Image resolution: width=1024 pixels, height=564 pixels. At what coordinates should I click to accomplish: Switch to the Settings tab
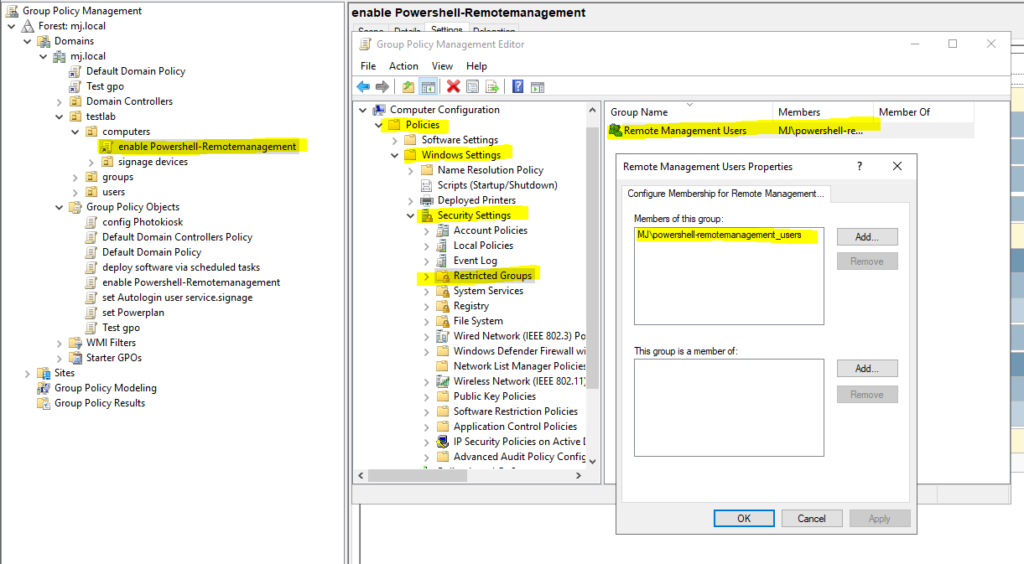click(x=447, y=29)
